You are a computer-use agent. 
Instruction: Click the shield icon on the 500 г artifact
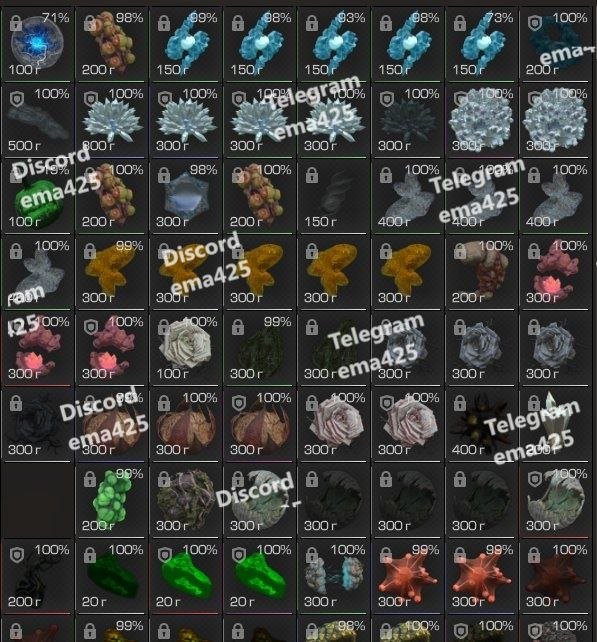tap(17, 99)
